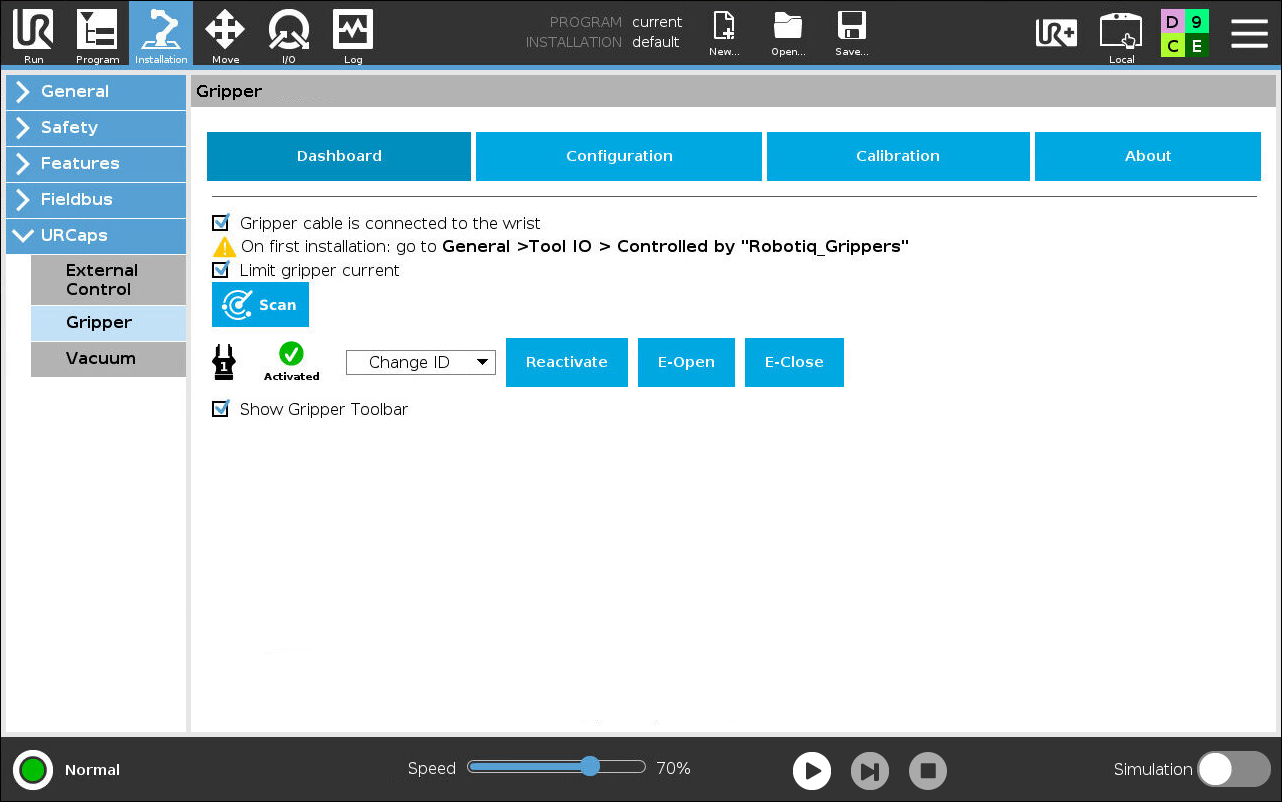Open the Configuration tab
This screenshot has height=802, width=1282.
tap(619, 156)
